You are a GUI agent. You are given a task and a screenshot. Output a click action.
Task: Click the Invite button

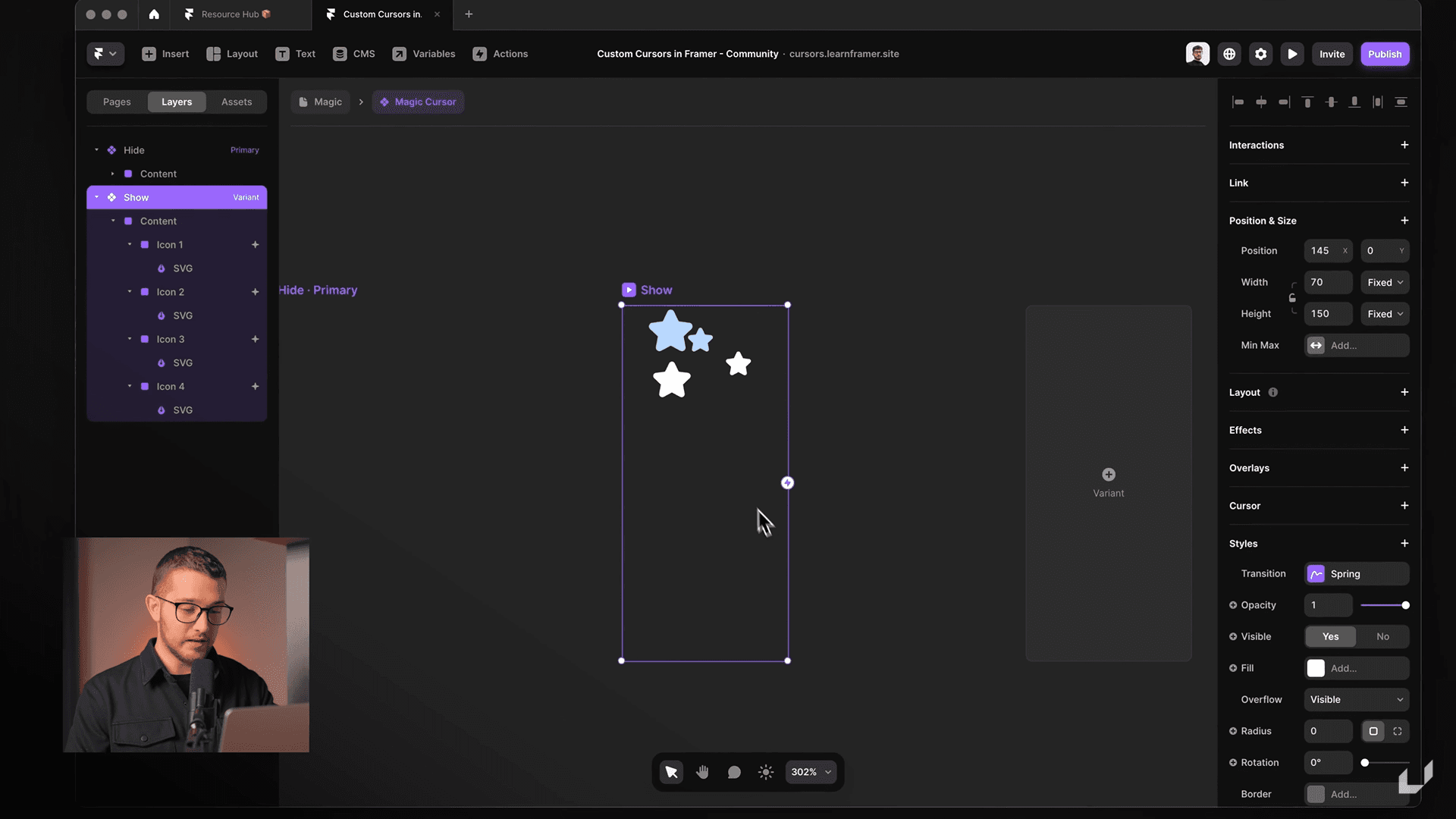coord(1331,54)
